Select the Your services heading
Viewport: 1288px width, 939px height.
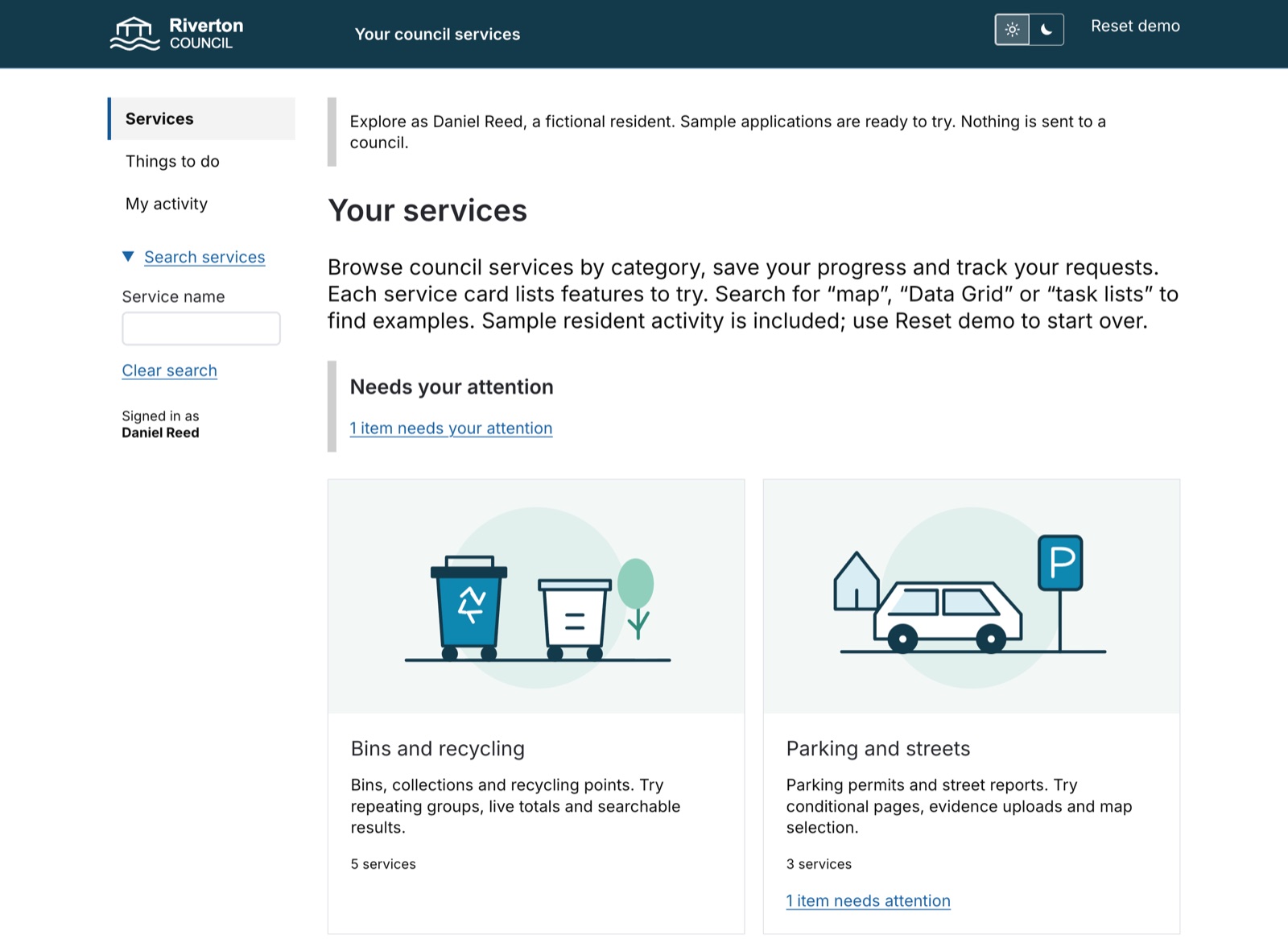tap(427, 211)
